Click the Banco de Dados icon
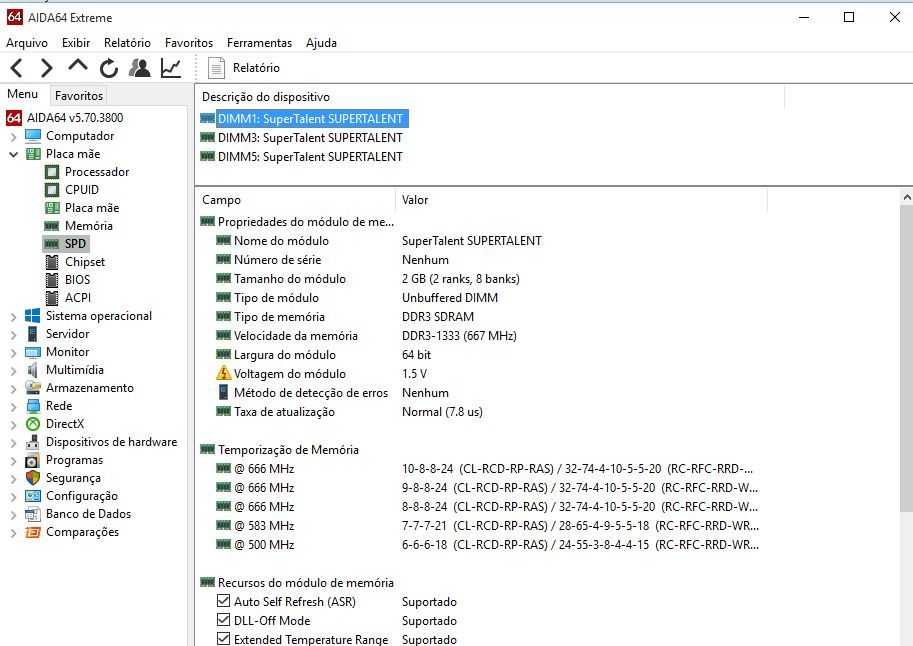 tap(33, 514)
